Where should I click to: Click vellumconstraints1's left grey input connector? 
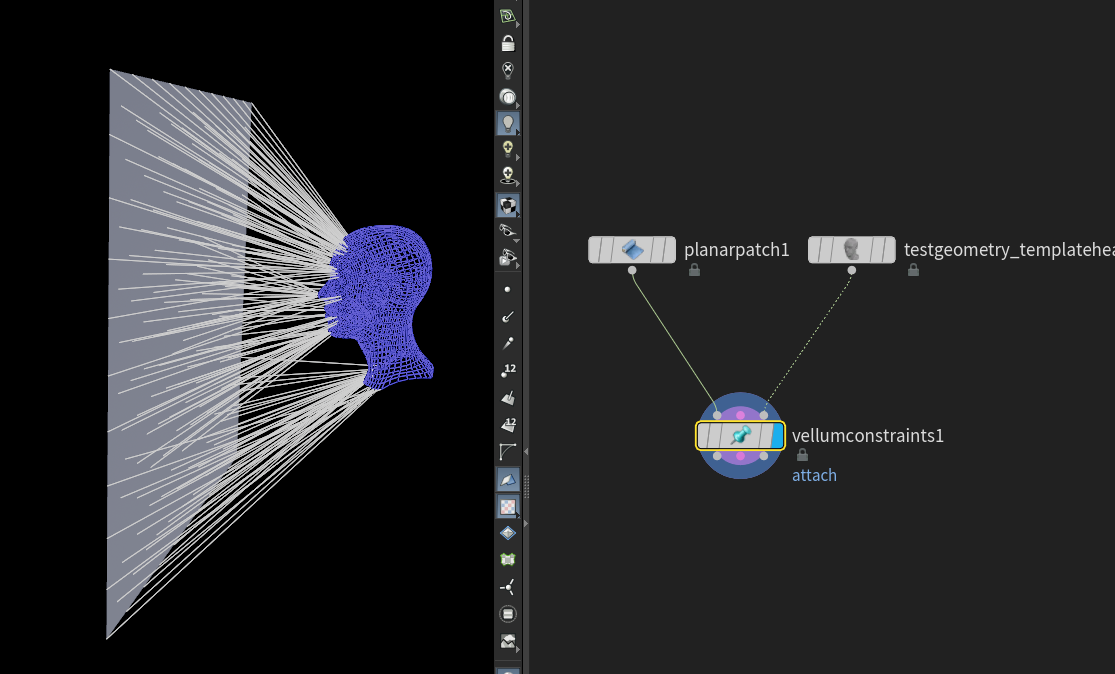[x=717, y=415]
